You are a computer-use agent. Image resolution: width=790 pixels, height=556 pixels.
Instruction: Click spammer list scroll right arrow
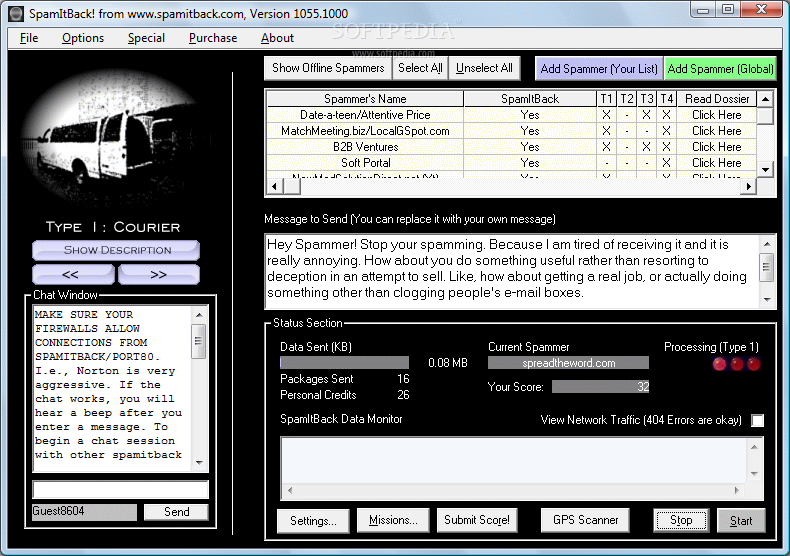click(749, 186)
